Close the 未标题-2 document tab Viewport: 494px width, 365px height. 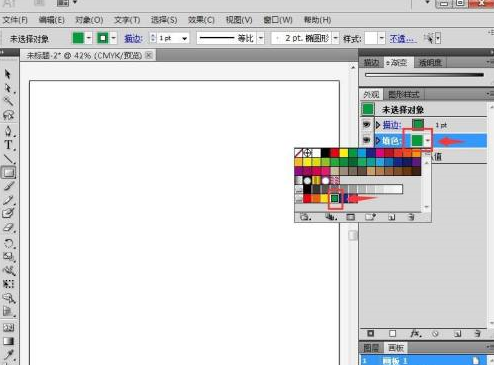[x=149, y=55]
